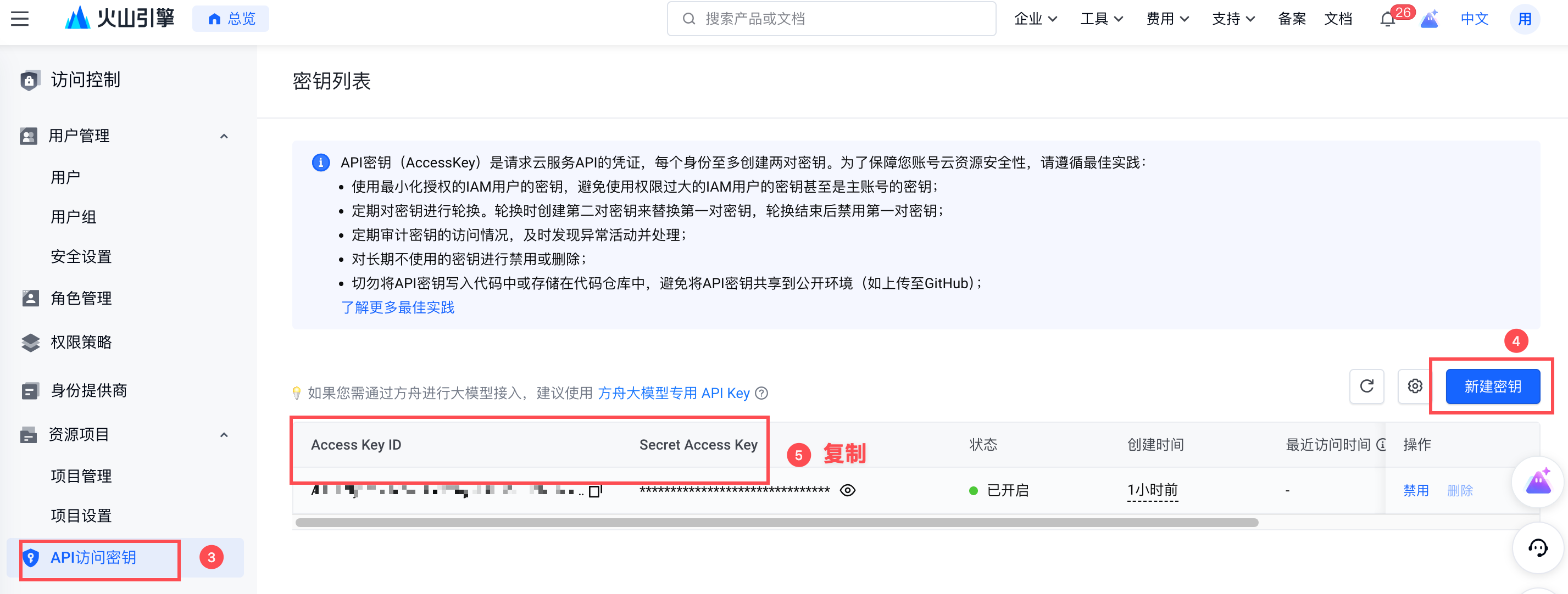Collapse the 资源项目 section
The width and height of the screenshot is (1568, 594).
point(224,435)
